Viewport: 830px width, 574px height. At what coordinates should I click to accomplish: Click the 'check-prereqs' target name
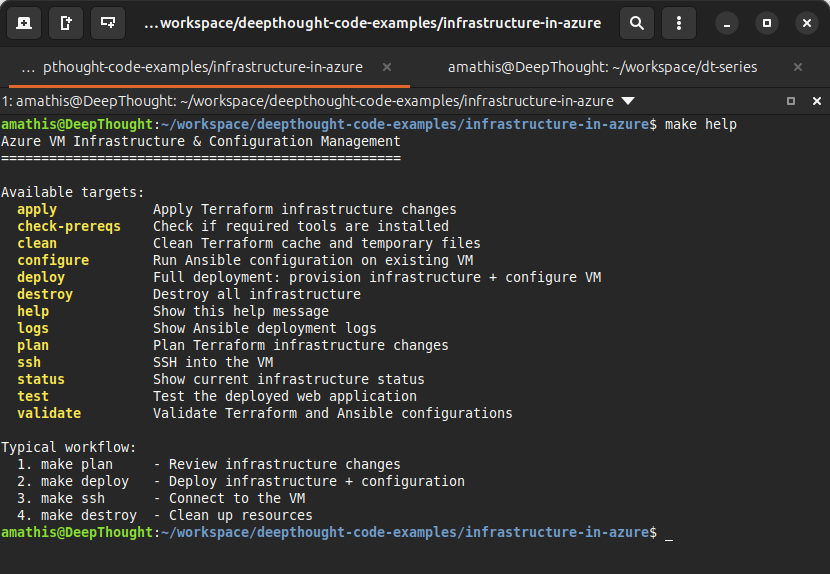tap(69, 227)
